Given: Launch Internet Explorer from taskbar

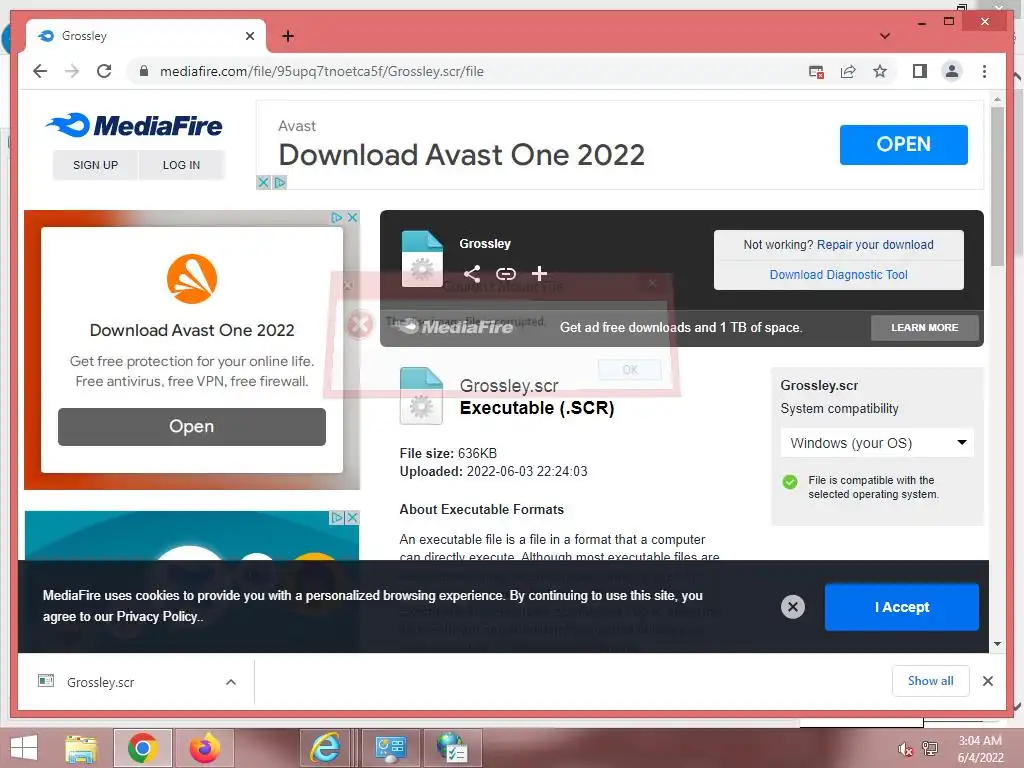Looking at the screenshot, I should (325, 748).
